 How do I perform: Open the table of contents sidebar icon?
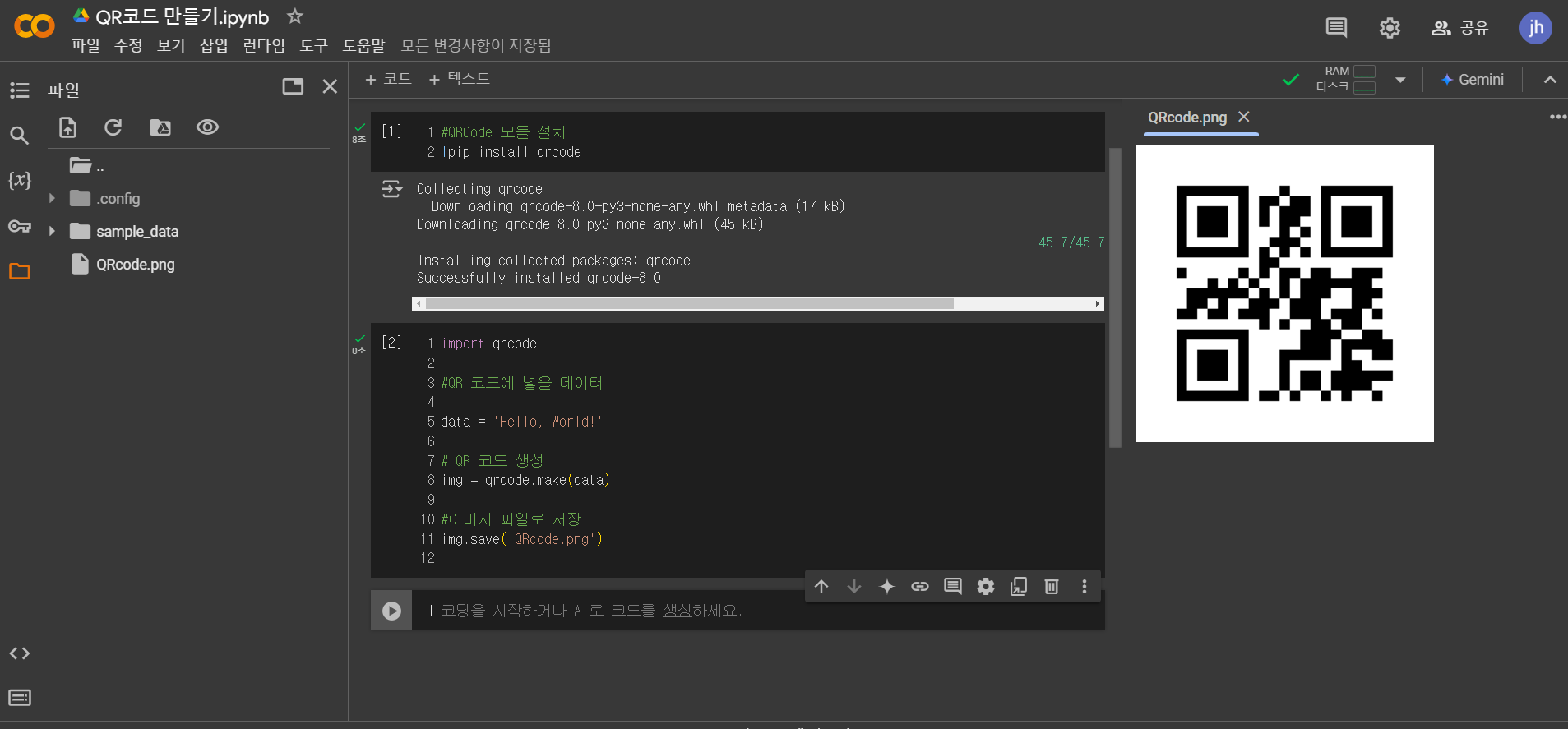click(x=20, y=90)
